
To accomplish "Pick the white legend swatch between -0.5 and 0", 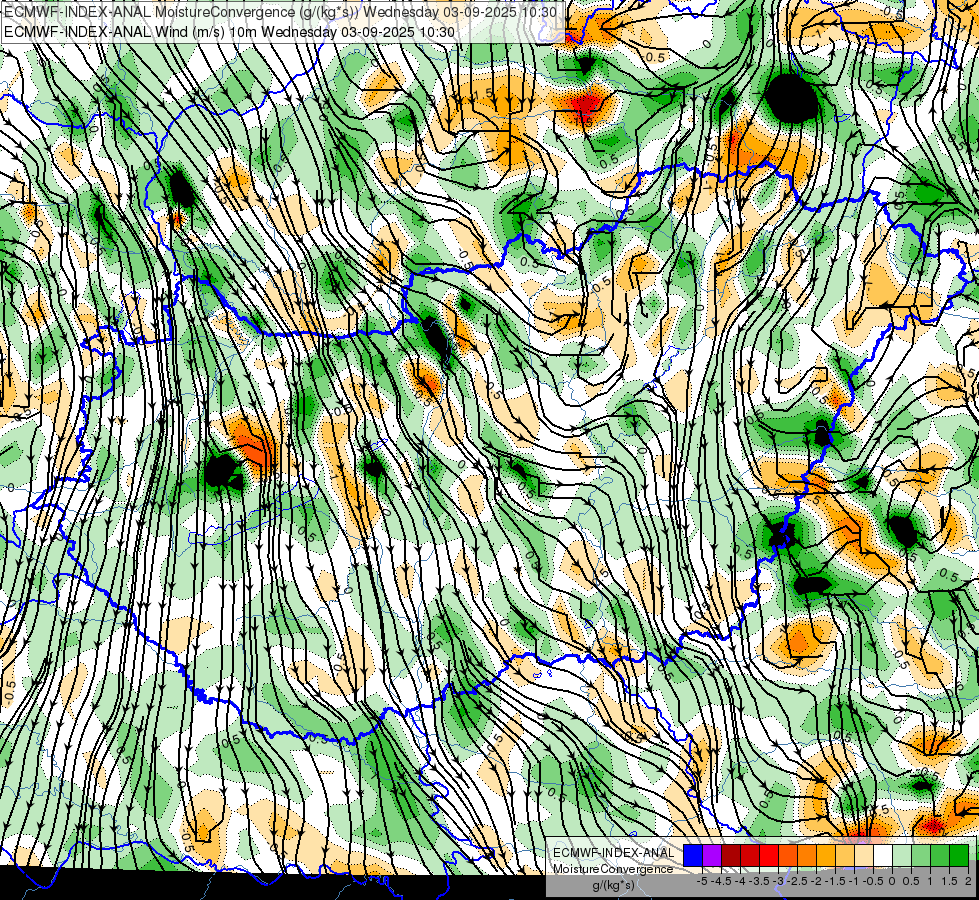I will pos(883,855).
